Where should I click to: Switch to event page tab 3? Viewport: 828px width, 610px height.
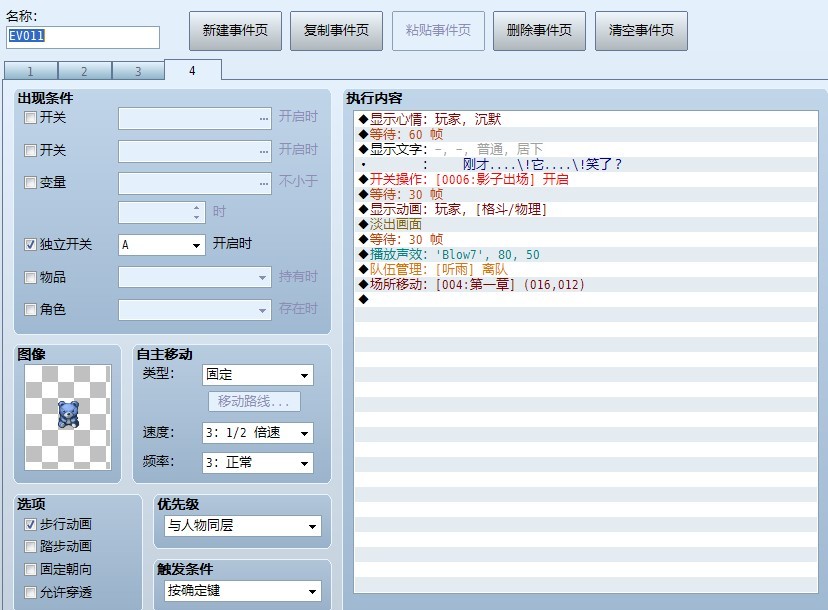point(138,71)
